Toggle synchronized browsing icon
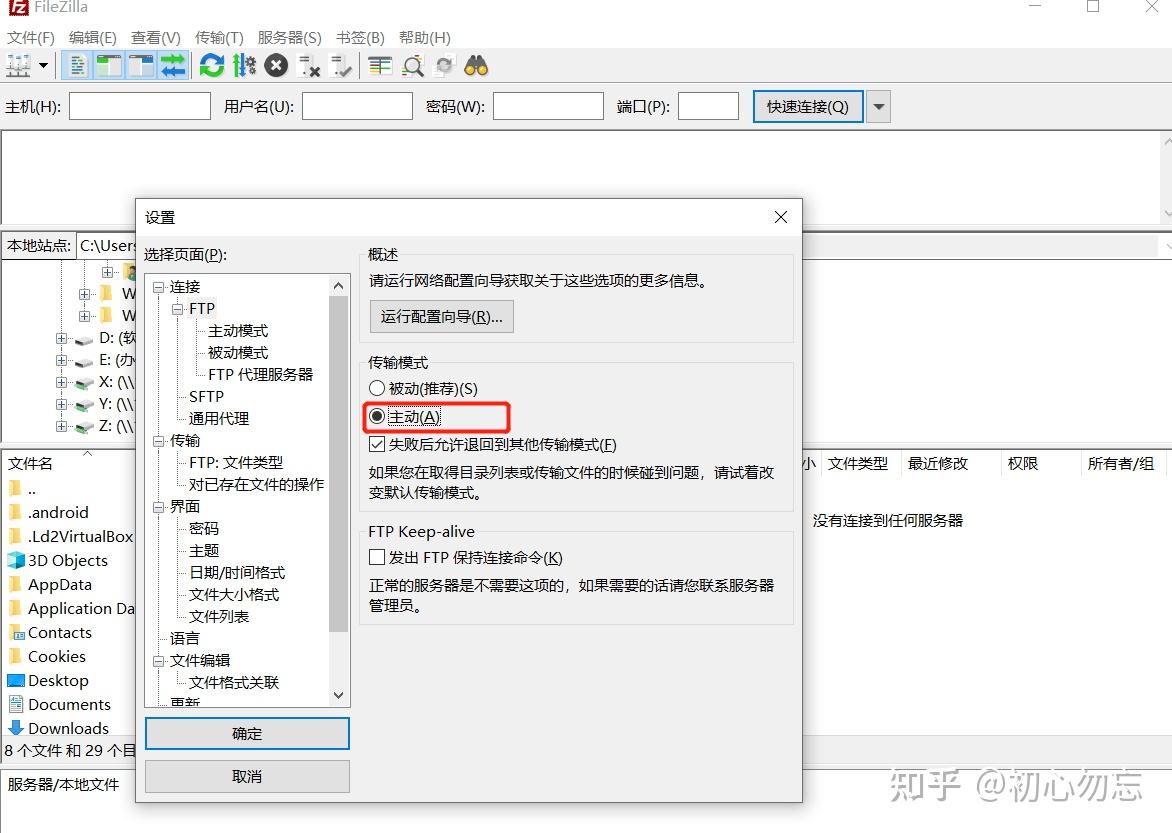 pyautogui.click(x=444, y=66)
